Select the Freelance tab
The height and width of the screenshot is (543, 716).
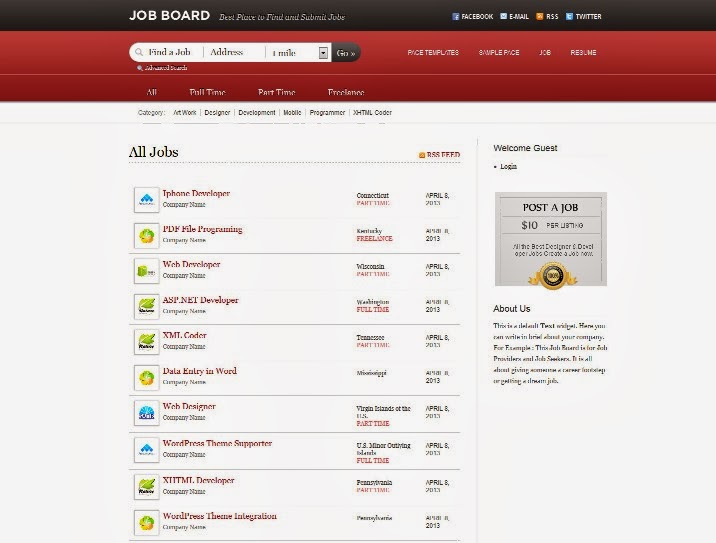(x=346, y=92)
